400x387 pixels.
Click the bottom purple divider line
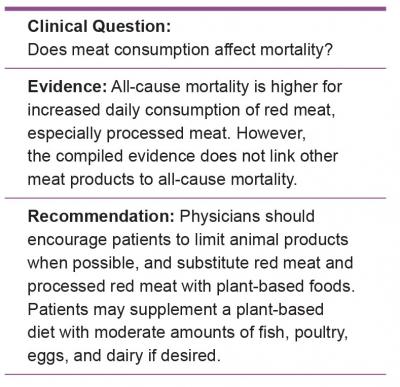[195, 374]
